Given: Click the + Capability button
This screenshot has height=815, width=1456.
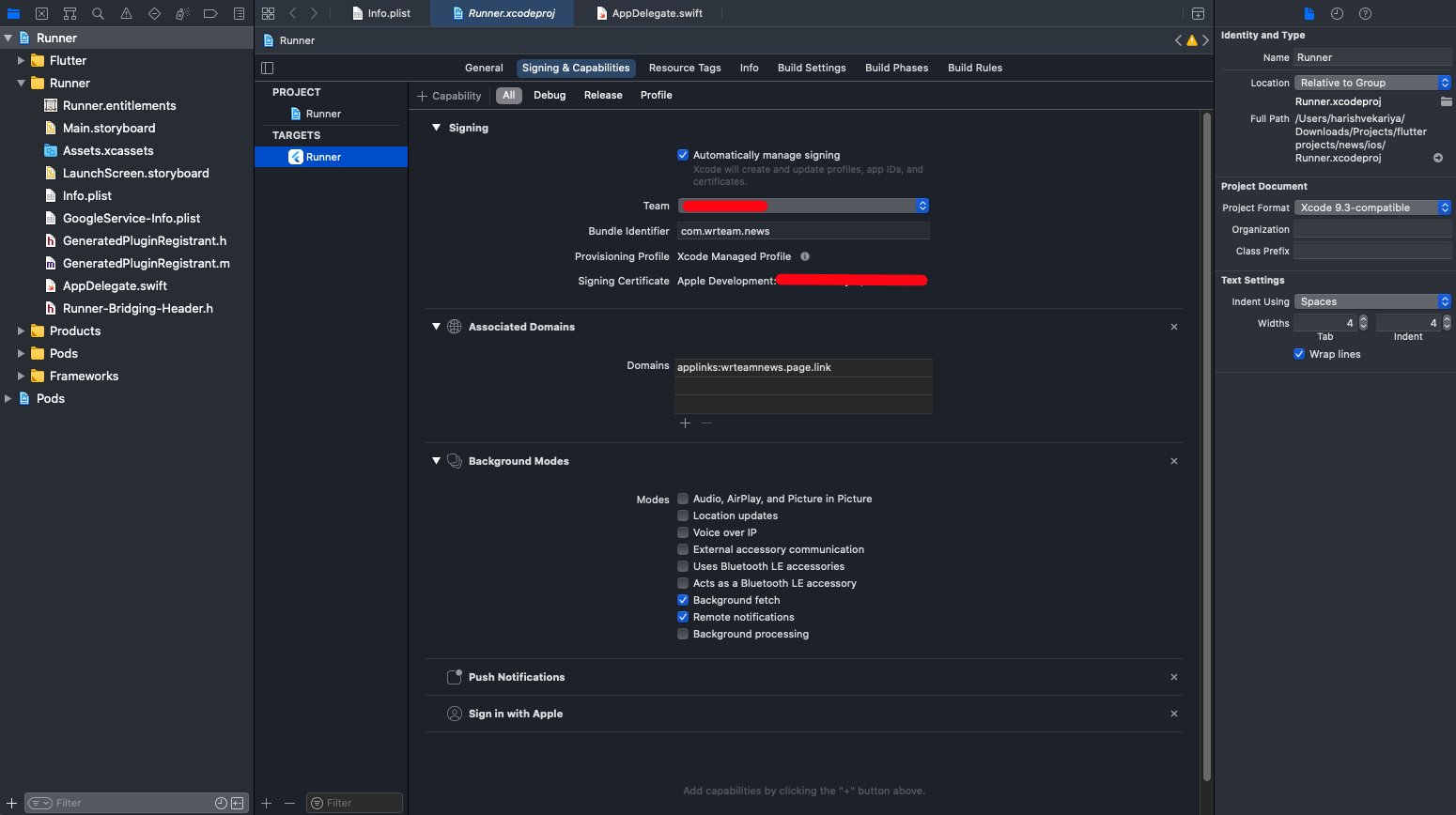Looking at the screenshot, I should (x=449, y=96).
